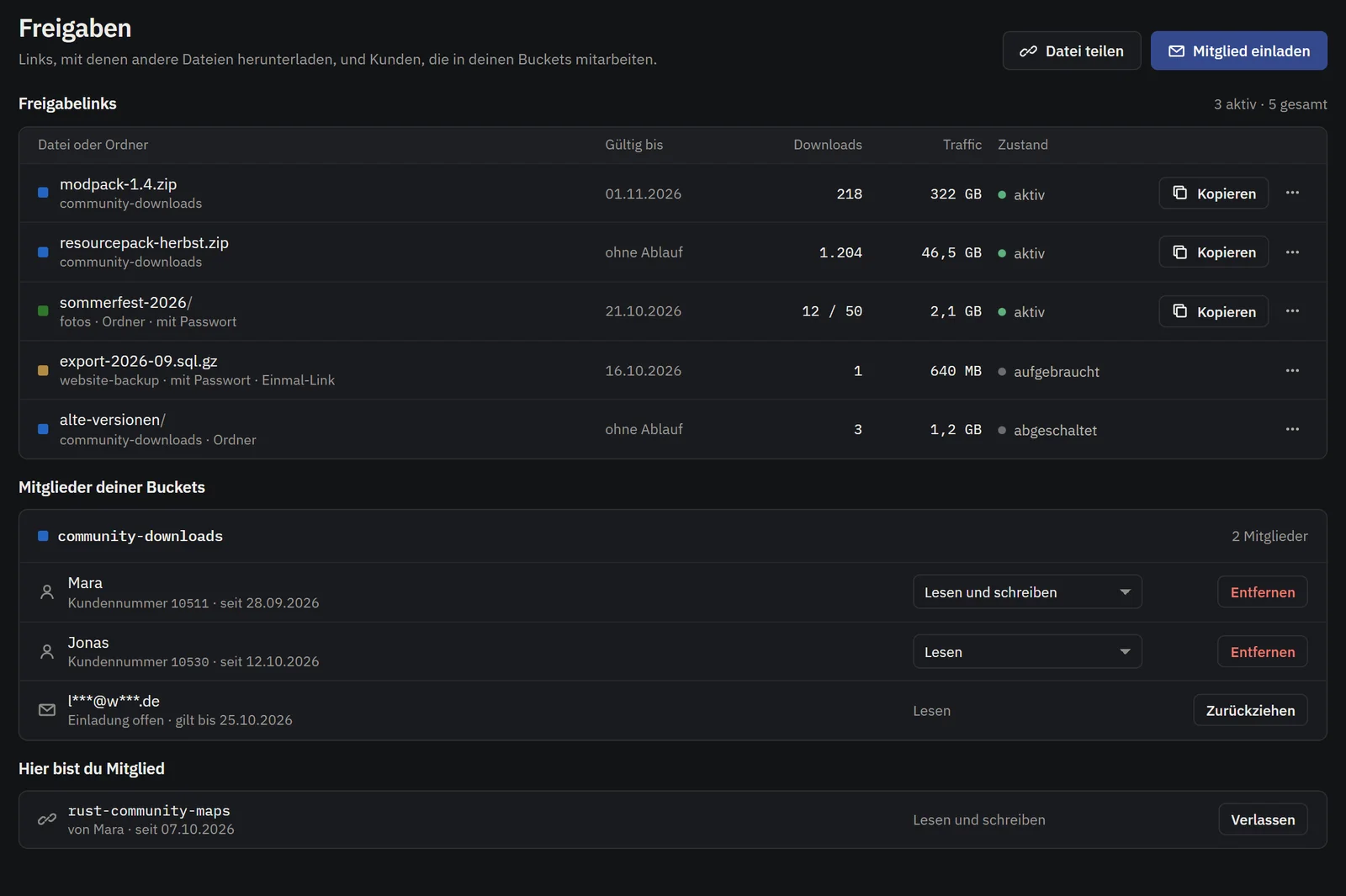The image size is (1346, 896).
Task: Open the three-dot menu for resourcepack-herbst.zip
Action: pyautogui.click(x=1292, y=252)
